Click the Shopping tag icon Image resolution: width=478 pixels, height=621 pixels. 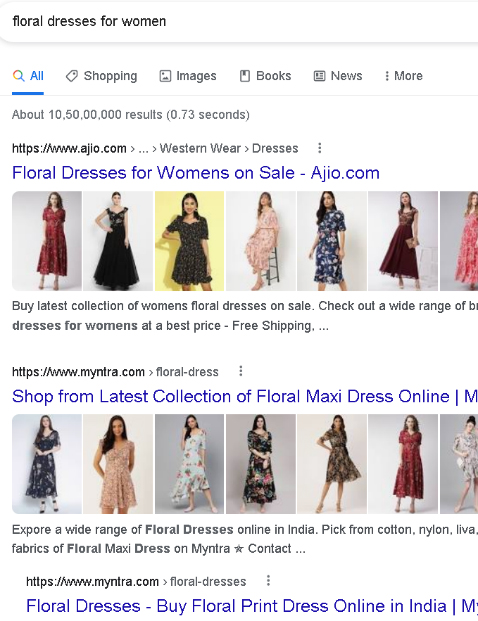[72, 76]
